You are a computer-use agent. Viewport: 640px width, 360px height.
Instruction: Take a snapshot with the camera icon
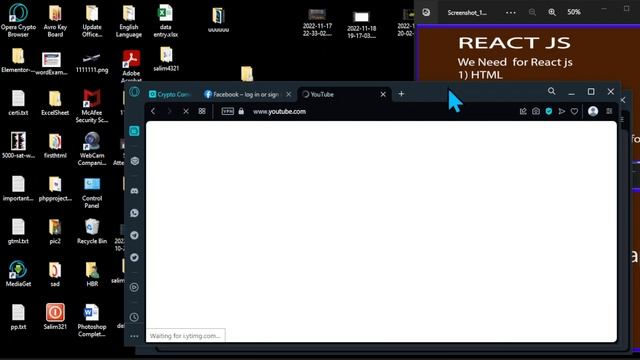(536, 111)
